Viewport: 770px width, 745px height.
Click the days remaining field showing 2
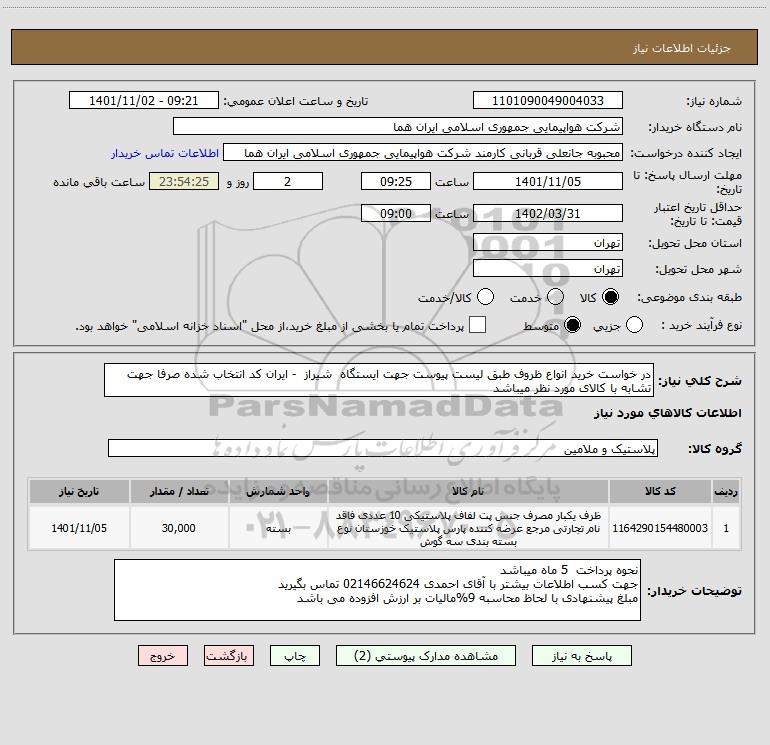(288, 181)
